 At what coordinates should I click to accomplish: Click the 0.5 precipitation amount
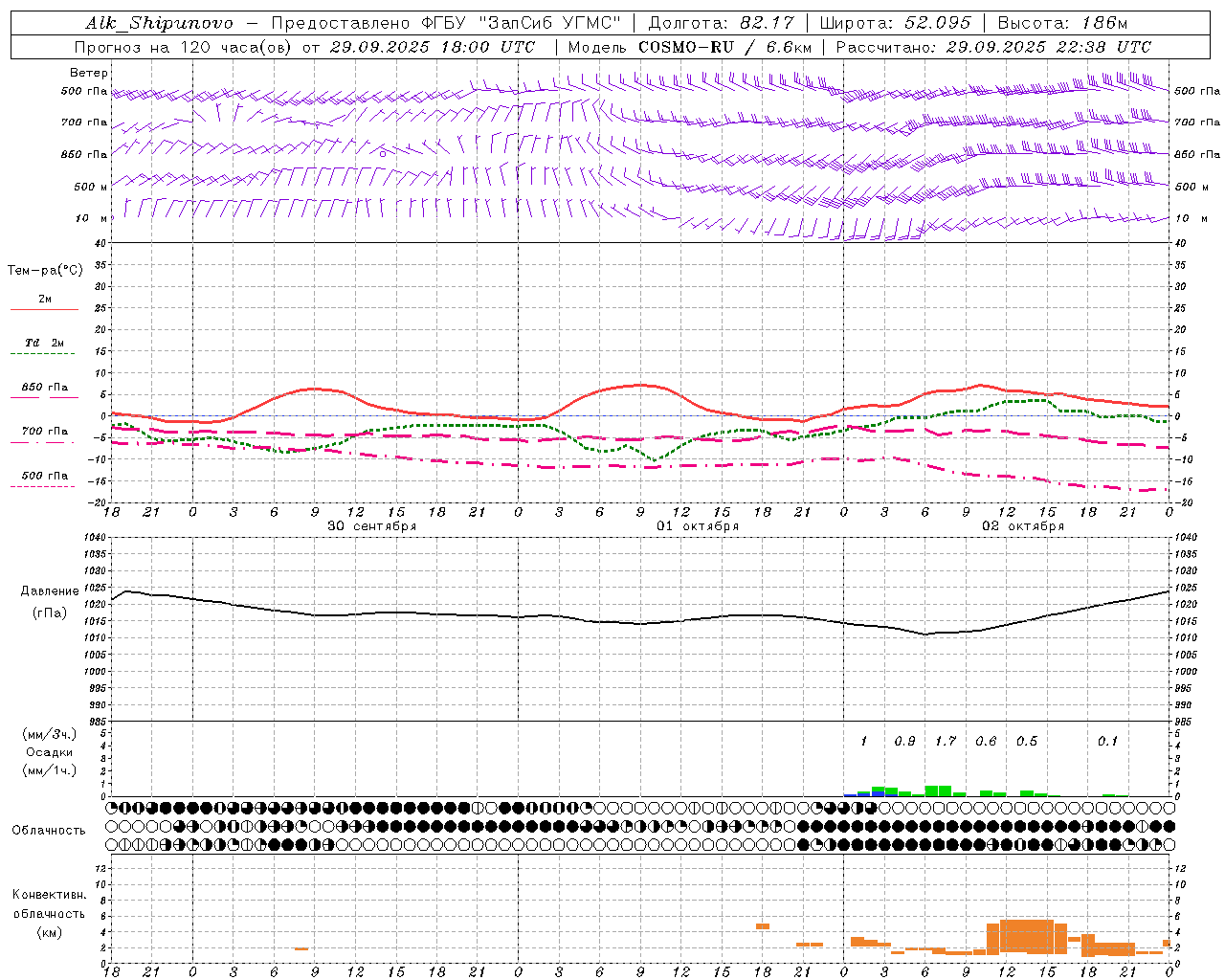(1027, 741)
